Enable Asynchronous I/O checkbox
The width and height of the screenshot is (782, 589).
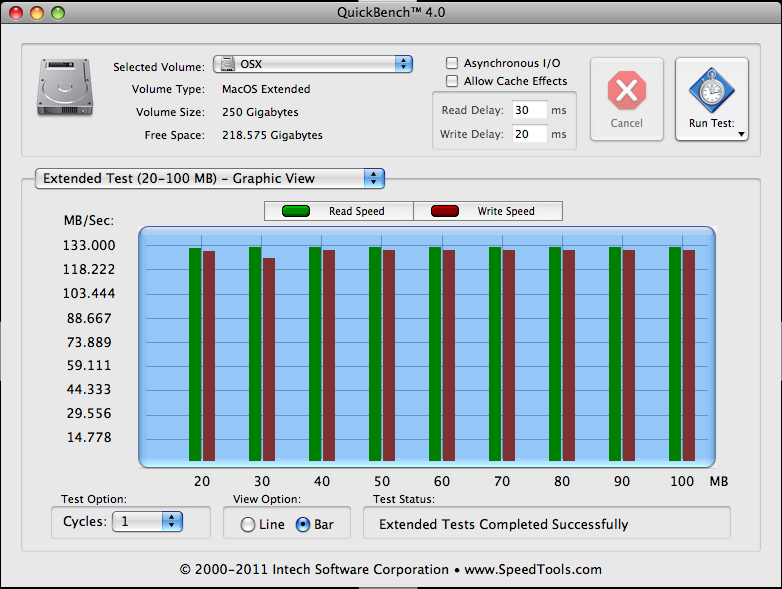click(x=452, y=63)
